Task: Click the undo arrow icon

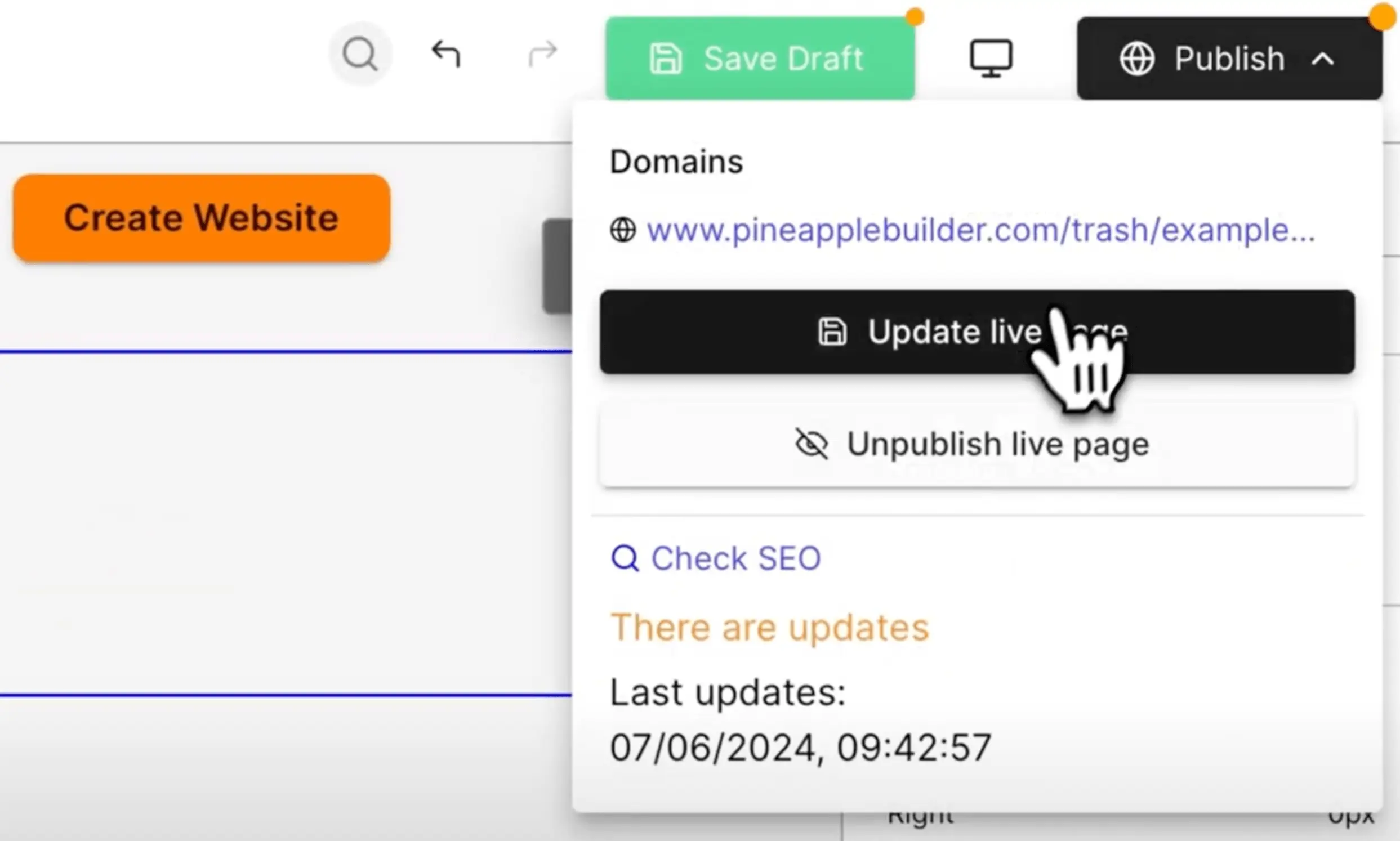Action: [x=446, y=55]
